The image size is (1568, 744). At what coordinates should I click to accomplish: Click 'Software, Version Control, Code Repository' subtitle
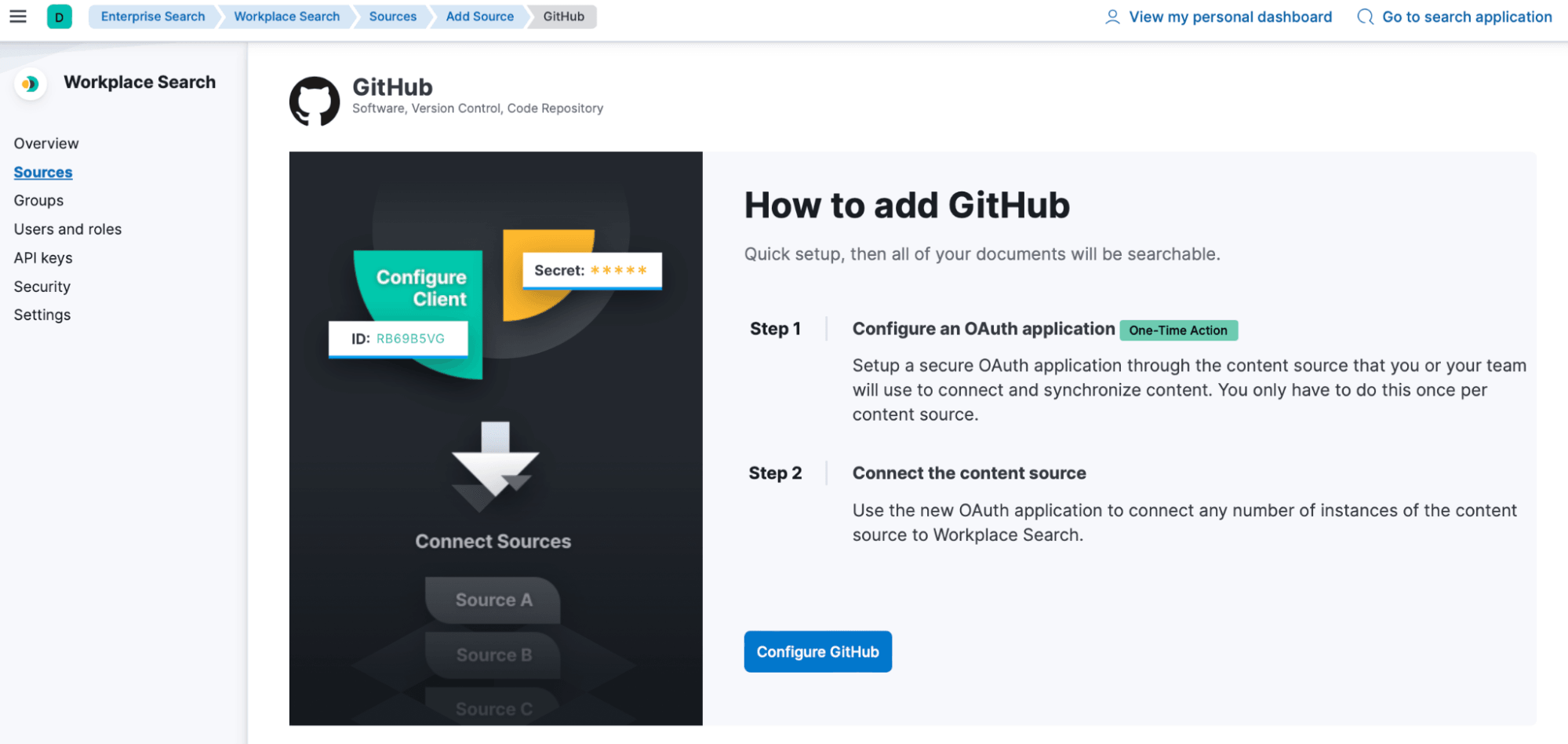(x=478, y=108)
